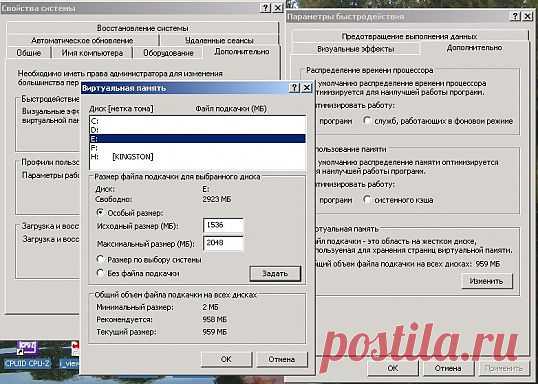Select drive C: in the disk list

(x=197, y=121)
